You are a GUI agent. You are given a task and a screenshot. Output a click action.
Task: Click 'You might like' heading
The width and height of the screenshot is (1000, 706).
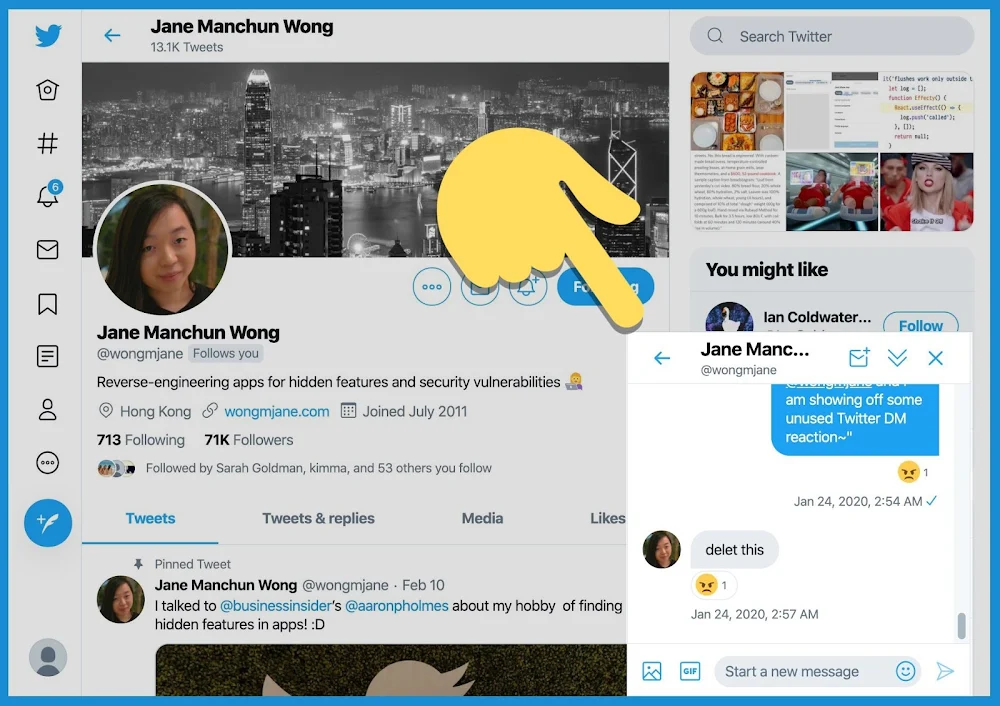[x=767, y=270]
